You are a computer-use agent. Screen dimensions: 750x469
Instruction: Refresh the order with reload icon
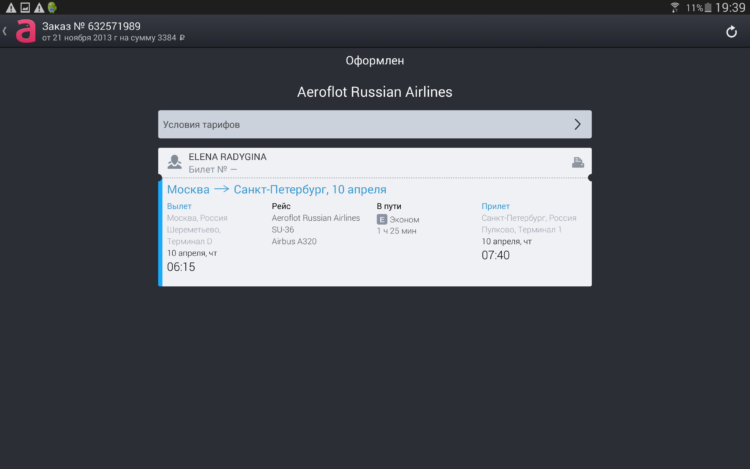tap(731, 32)
